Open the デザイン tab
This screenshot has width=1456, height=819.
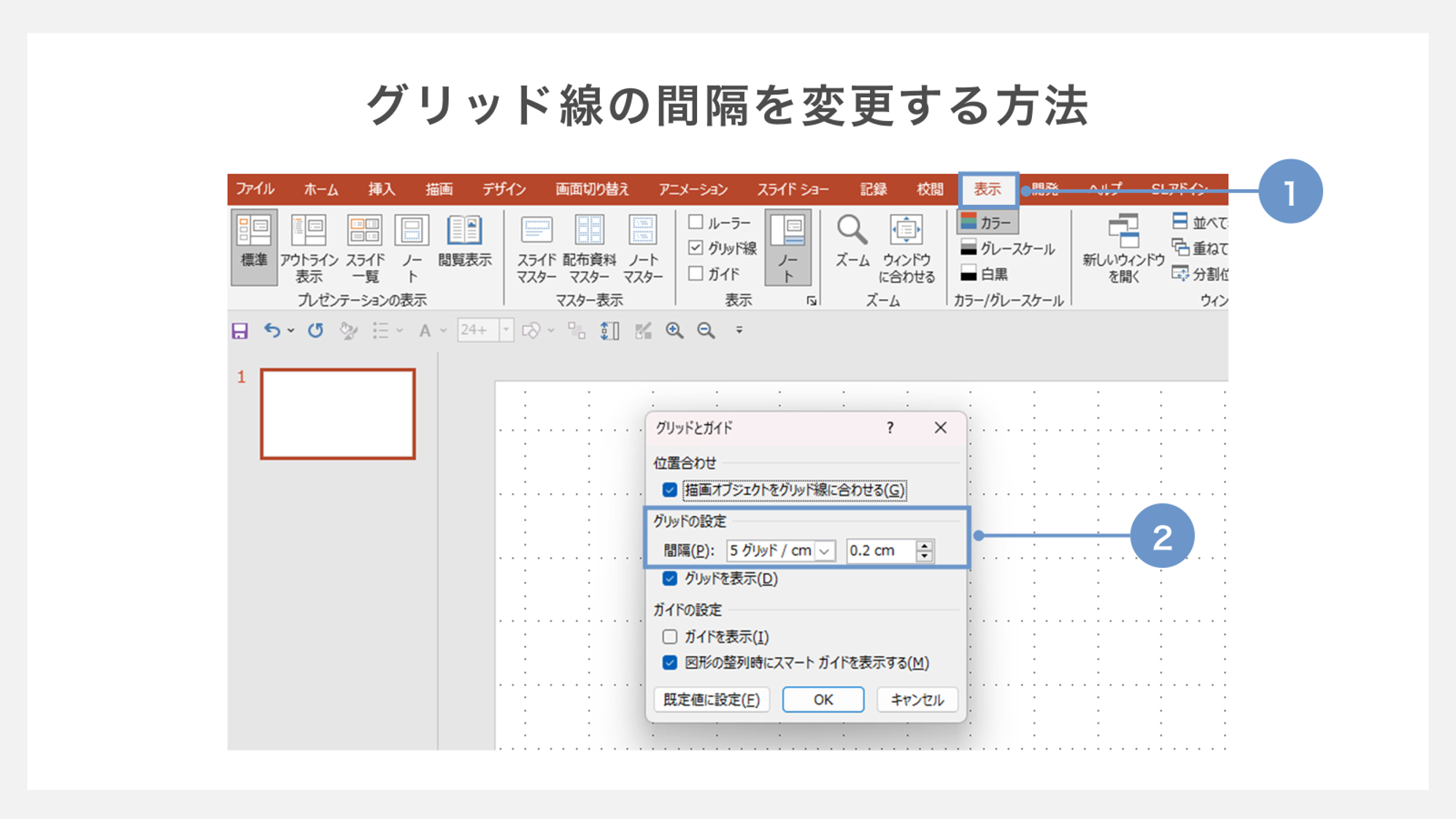(504, 189)
